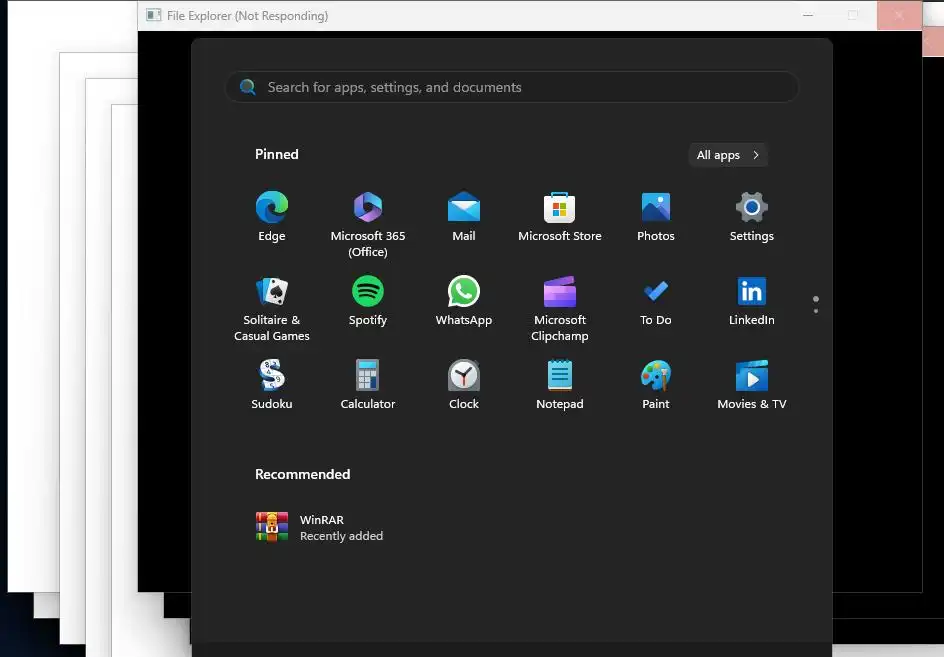Click the Start menu search field

pos(512,87)
